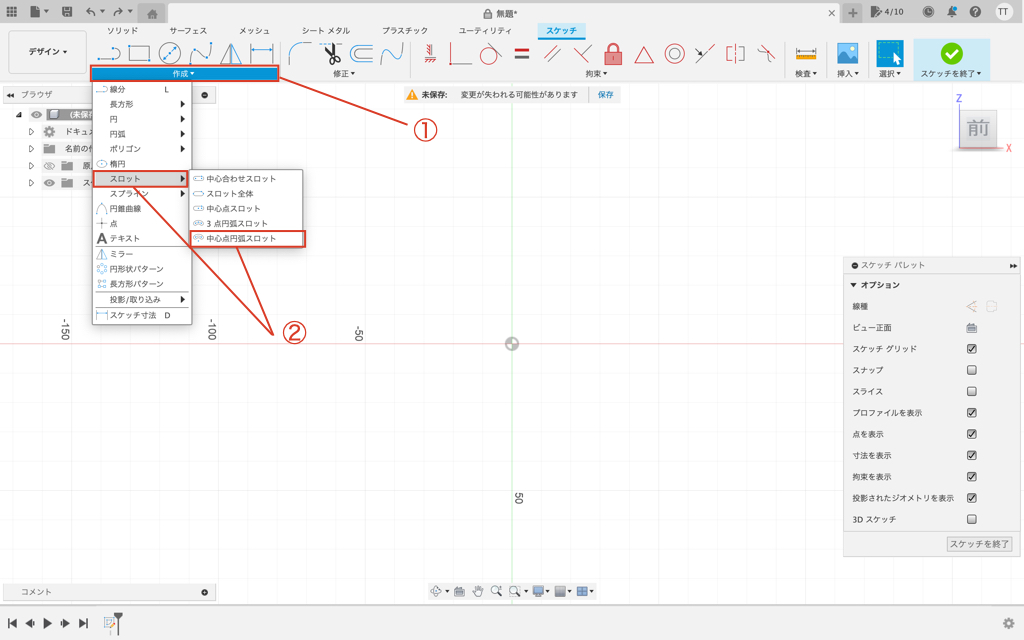
Task: Open the Measure tool icon
Action: tap(806, 54)
